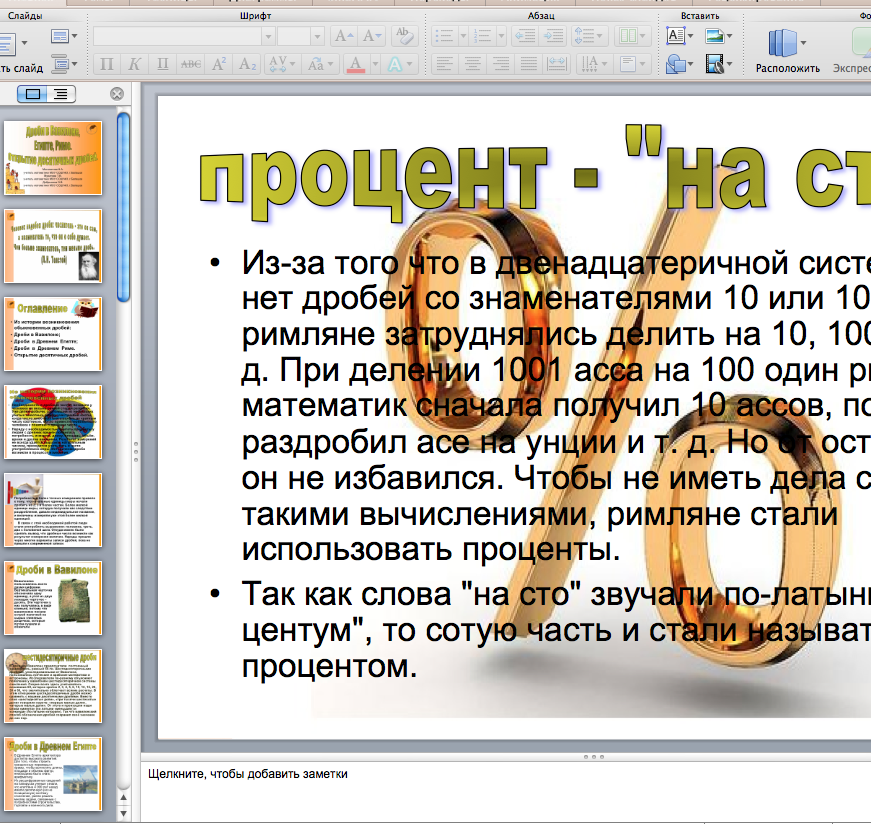Screen dimensions: 871x824
Task: Open the font name dropdown
Action: (268, 37)
